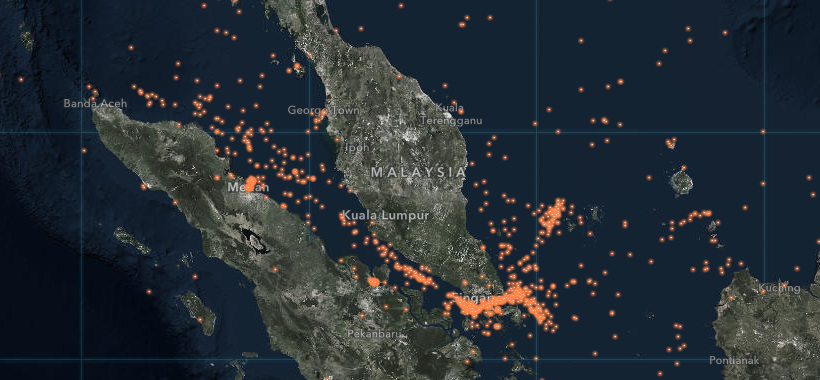Image resolution: width=820 pixels, height=380 pixels.
Task: Click the Kuching city label
Action: 779,289
